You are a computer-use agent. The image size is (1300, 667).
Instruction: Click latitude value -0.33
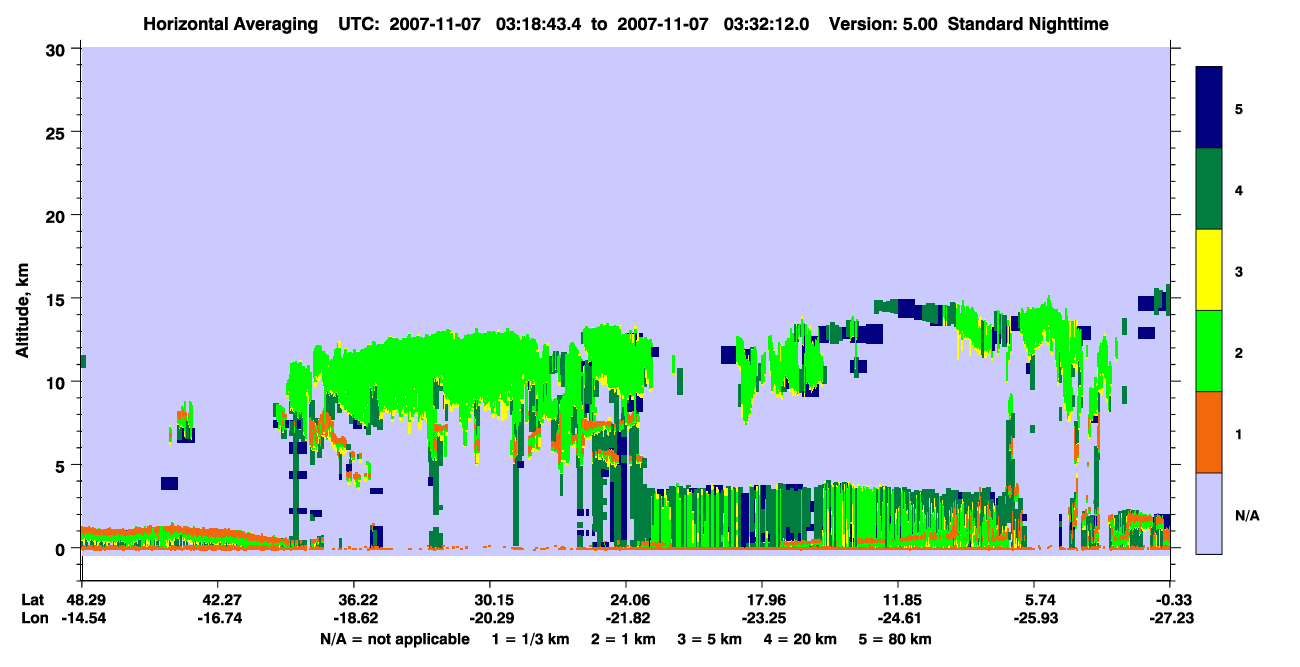coord(1170,600)
